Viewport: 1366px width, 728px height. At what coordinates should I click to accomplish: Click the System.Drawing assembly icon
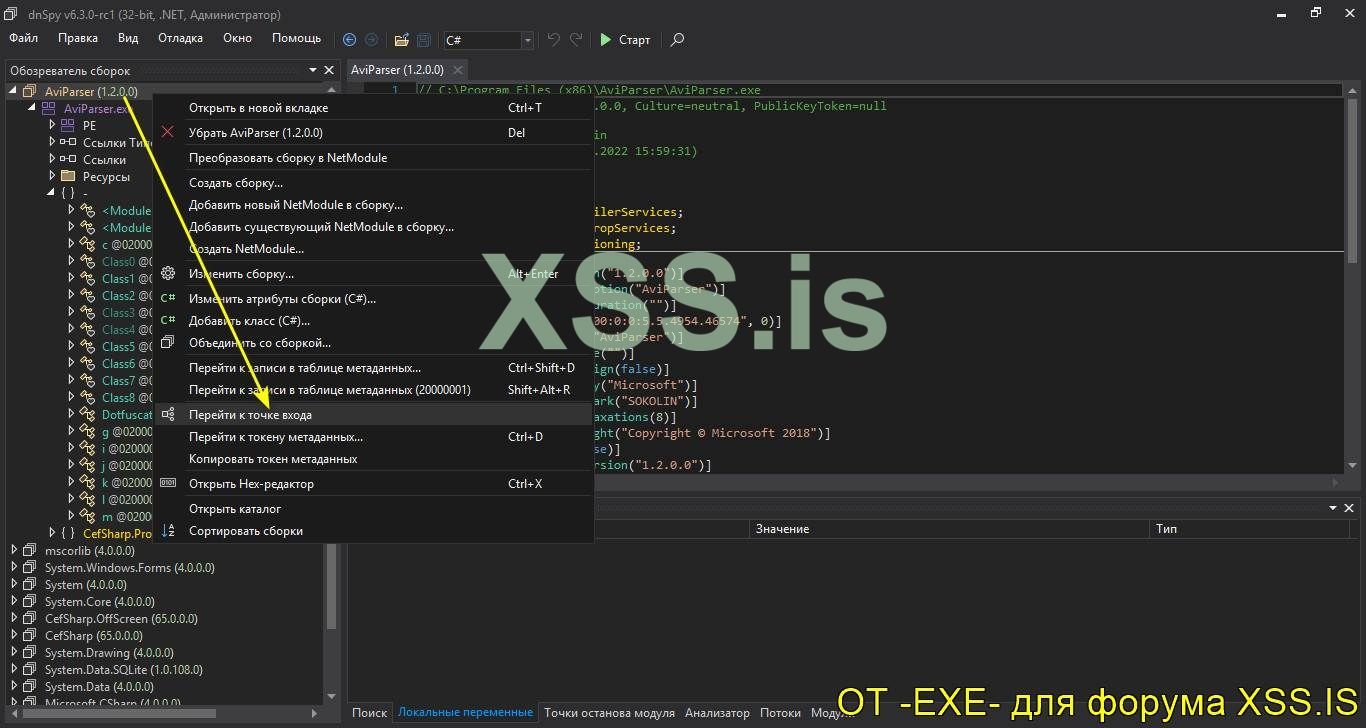[29, 653]
